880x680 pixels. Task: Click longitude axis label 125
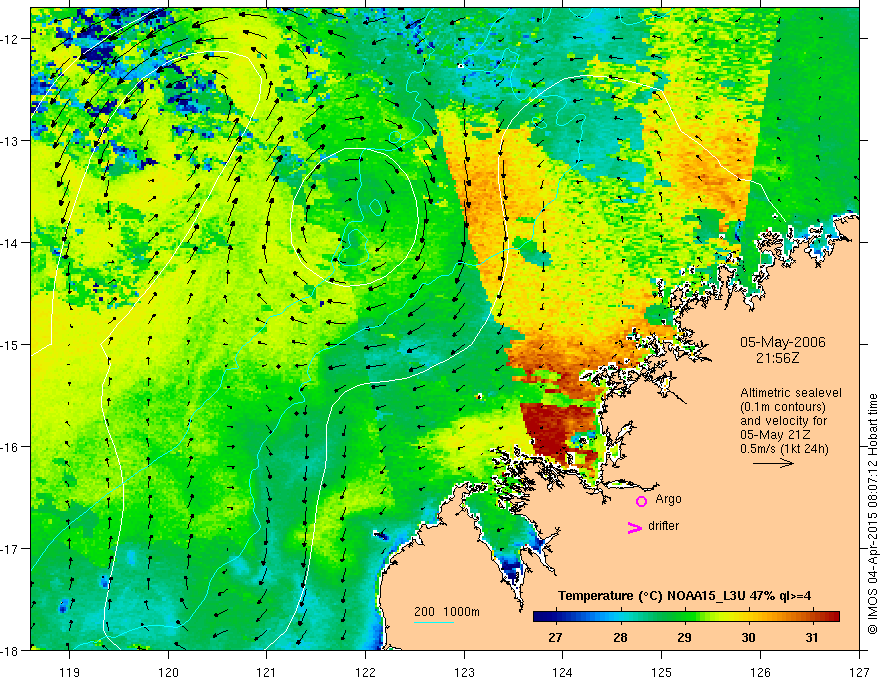[661, 672]
